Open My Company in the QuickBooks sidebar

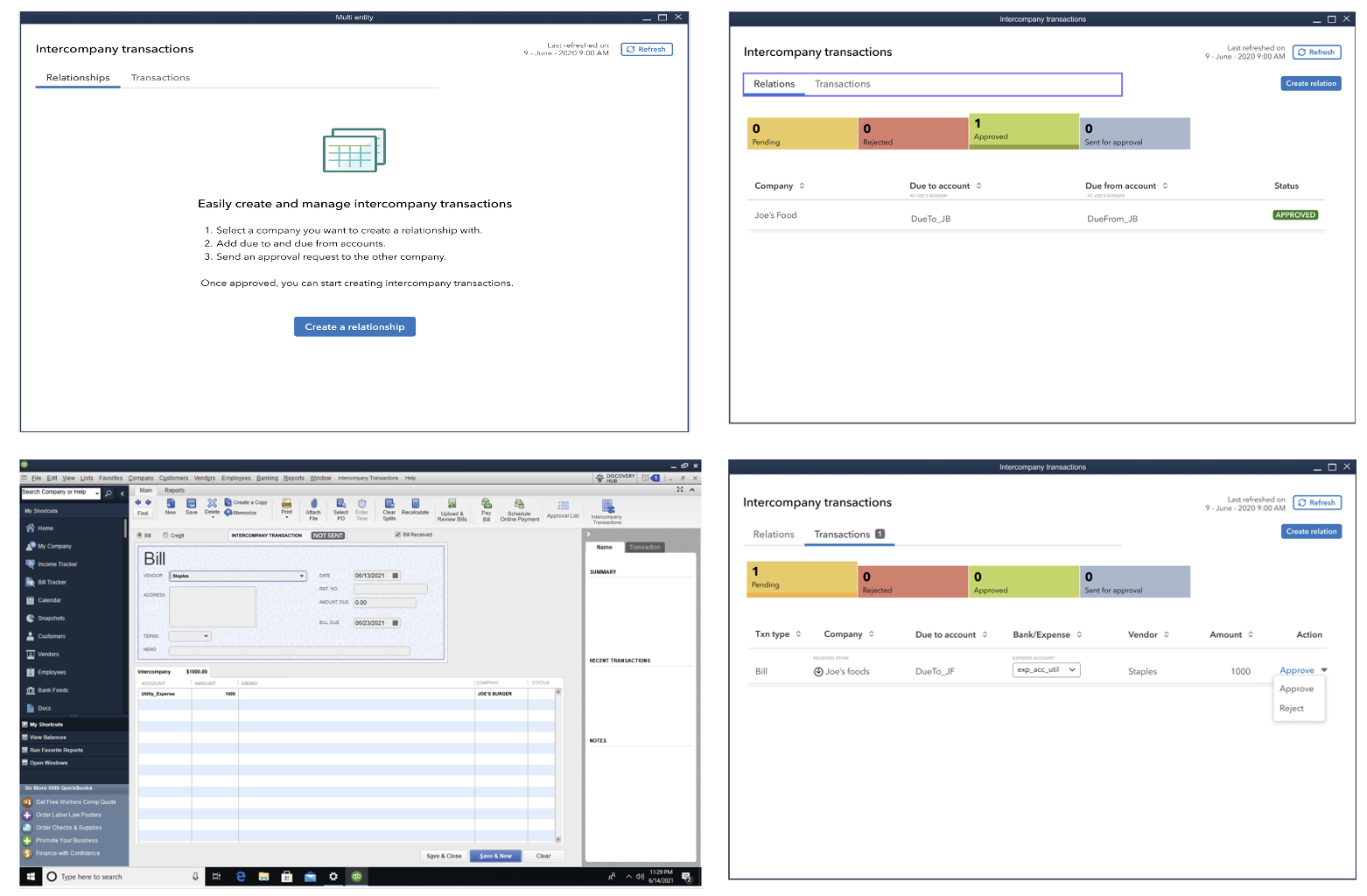tap(49, 546)
